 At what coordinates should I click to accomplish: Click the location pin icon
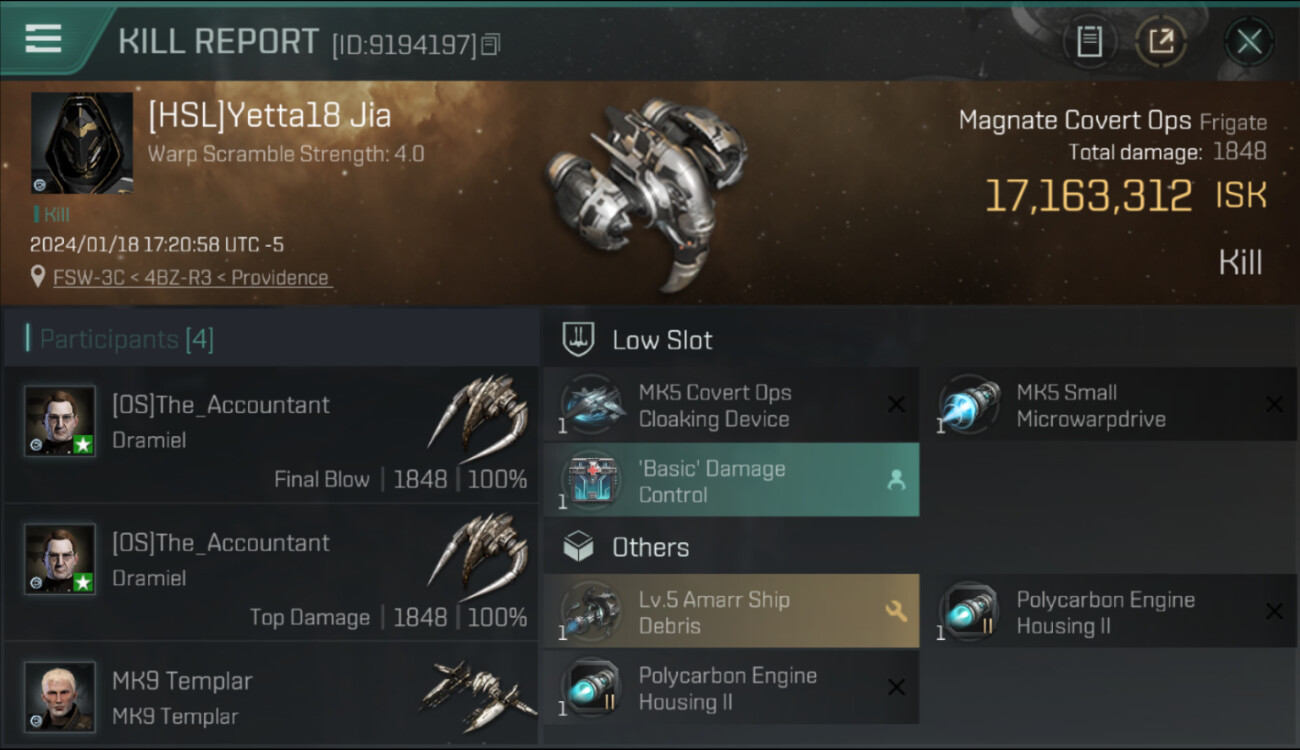39,276
